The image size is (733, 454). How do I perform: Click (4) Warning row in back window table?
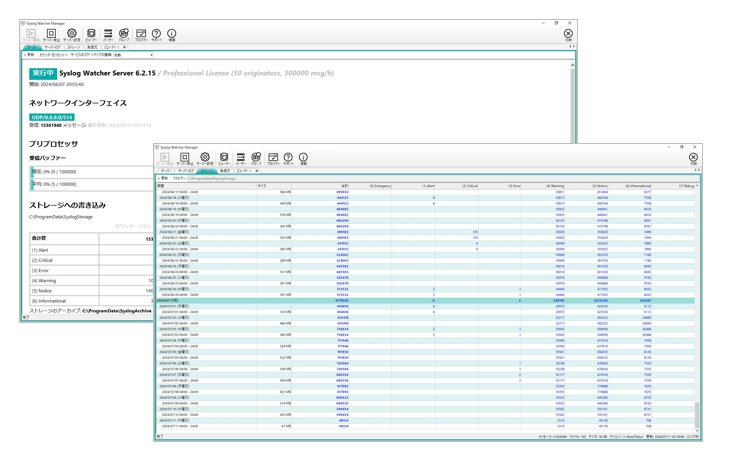(92, 281)
